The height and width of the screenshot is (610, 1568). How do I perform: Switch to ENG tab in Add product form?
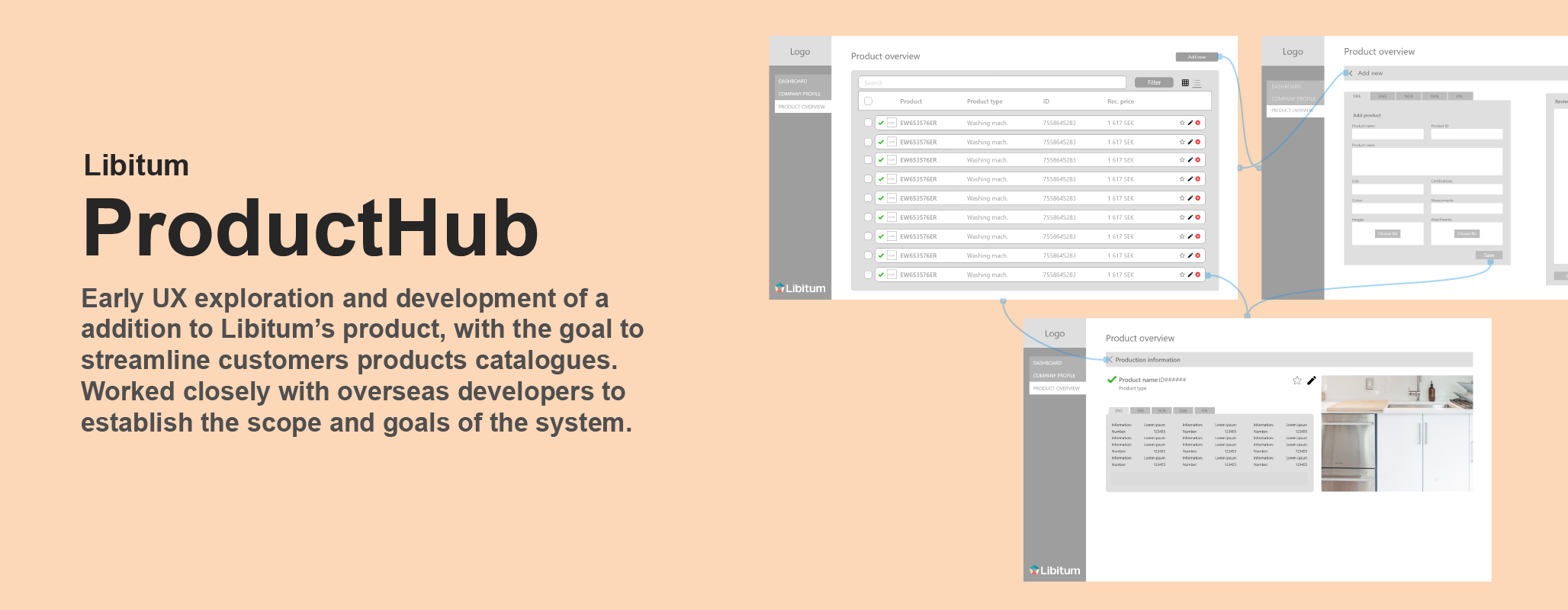pos(1383,96)
